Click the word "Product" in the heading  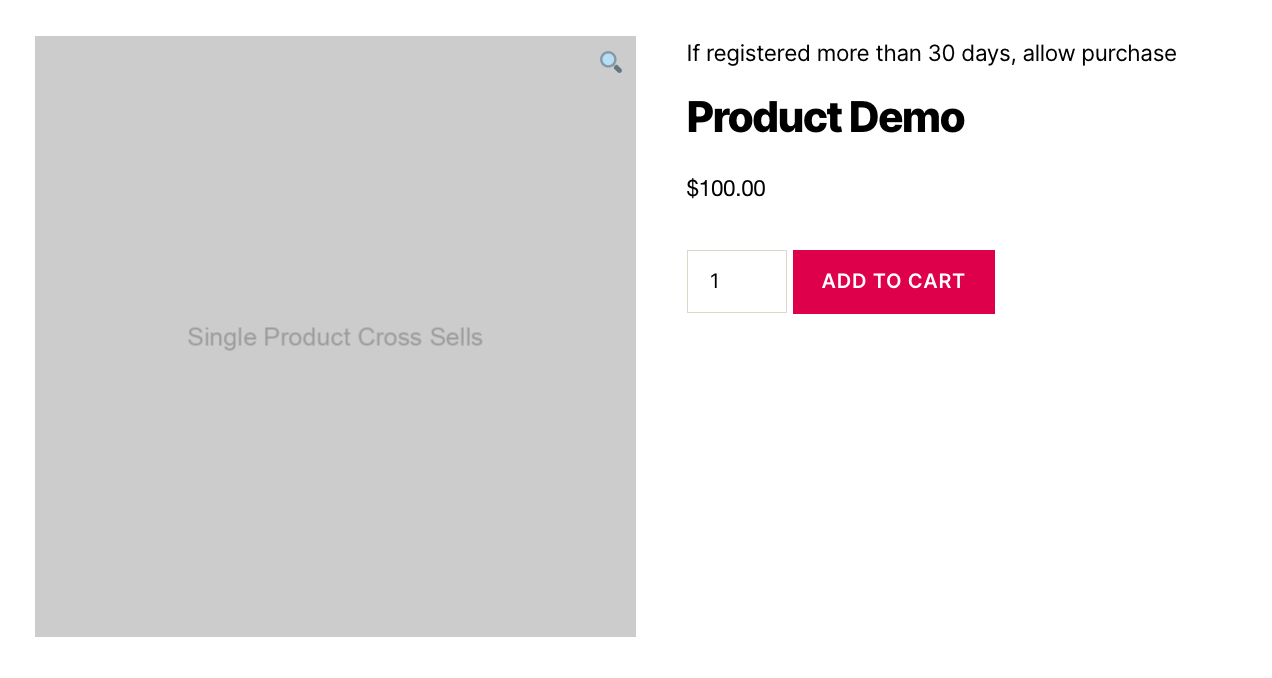pyautogui.click(x=763, y=117)
